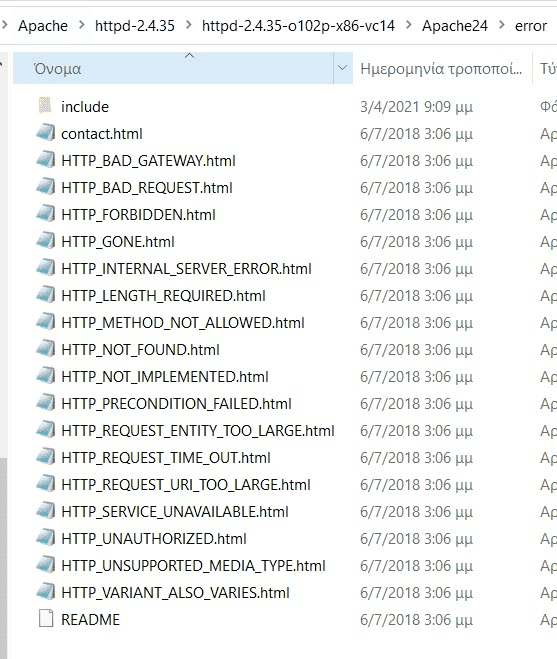Click the HTTP_PRECONDITION_FAILED.html file icon
557x659 pixels.
pyautogui.click(x=45, y=403)
